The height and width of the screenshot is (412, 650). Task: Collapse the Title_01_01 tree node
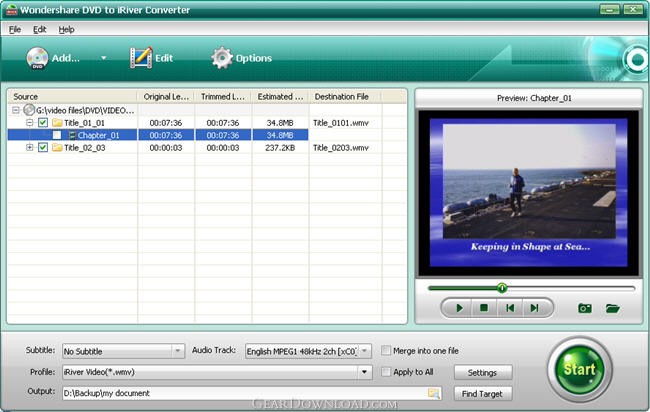29,123
